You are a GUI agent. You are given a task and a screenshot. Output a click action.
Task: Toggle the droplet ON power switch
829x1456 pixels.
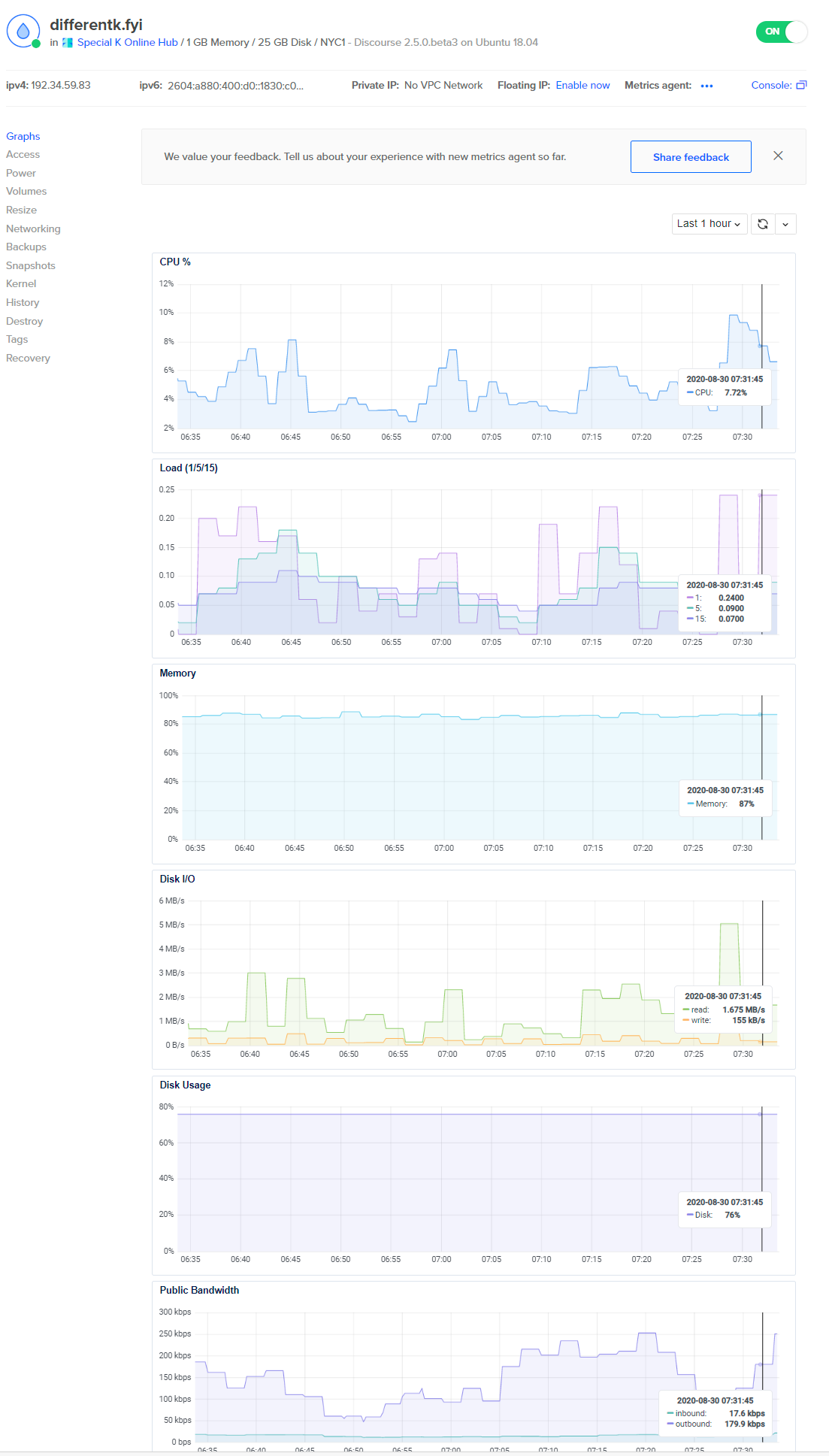(782, 32)
